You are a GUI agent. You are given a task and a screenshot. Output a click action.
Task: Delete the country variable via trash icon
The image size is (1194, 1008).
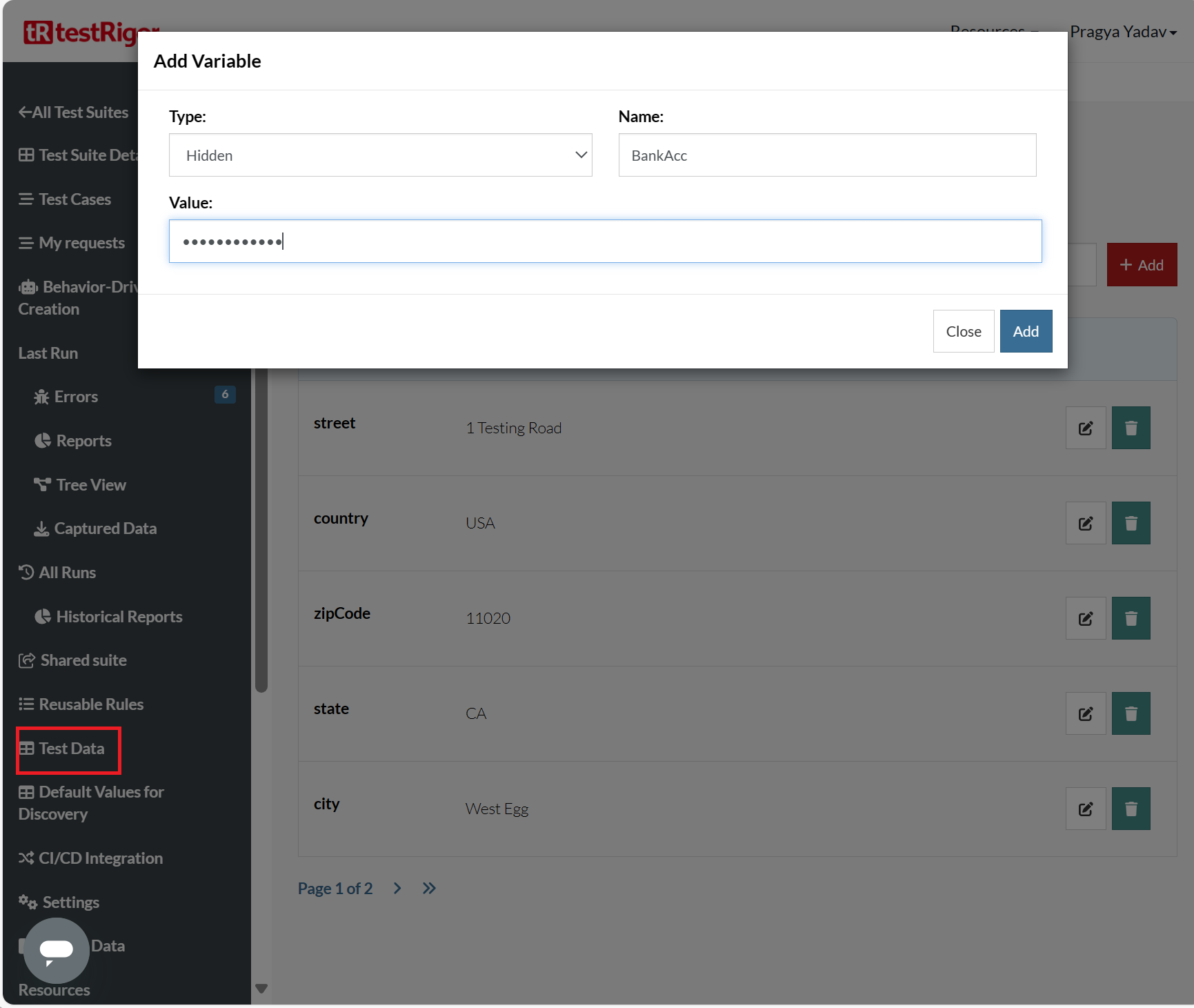coord(1131,523)
